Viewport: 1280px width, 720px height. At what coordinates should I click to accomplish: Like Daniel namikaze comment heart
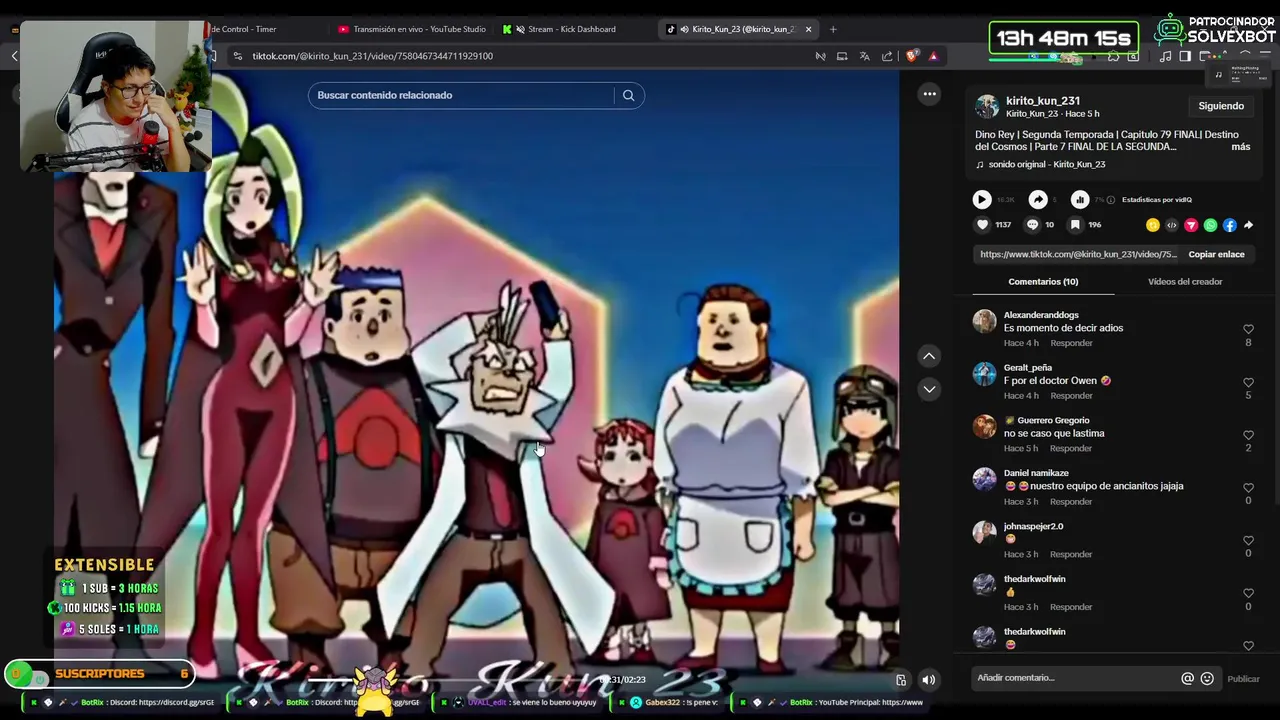coord(1248,488)
